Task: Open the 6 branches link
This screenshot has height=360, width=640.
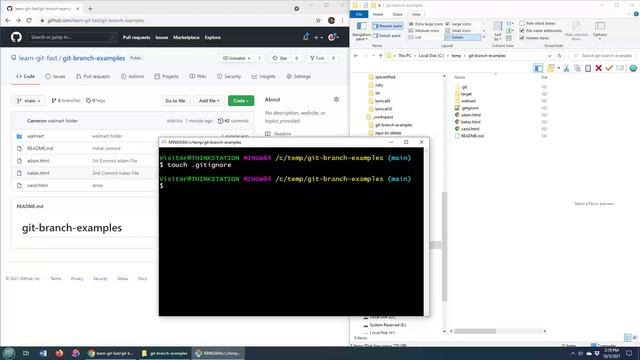Action: tap(66, 100)
